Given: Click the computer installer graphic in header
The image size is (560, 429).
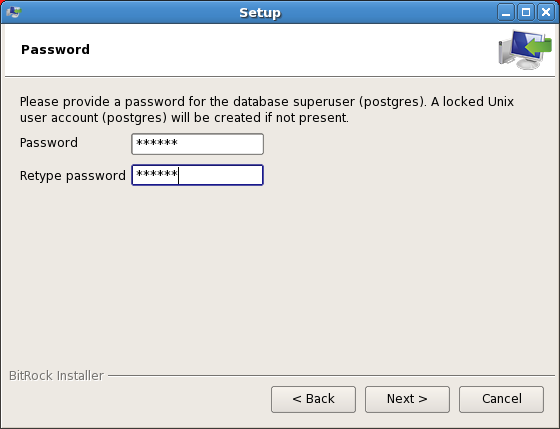Looking at the screenshot, I should (525, 50).
